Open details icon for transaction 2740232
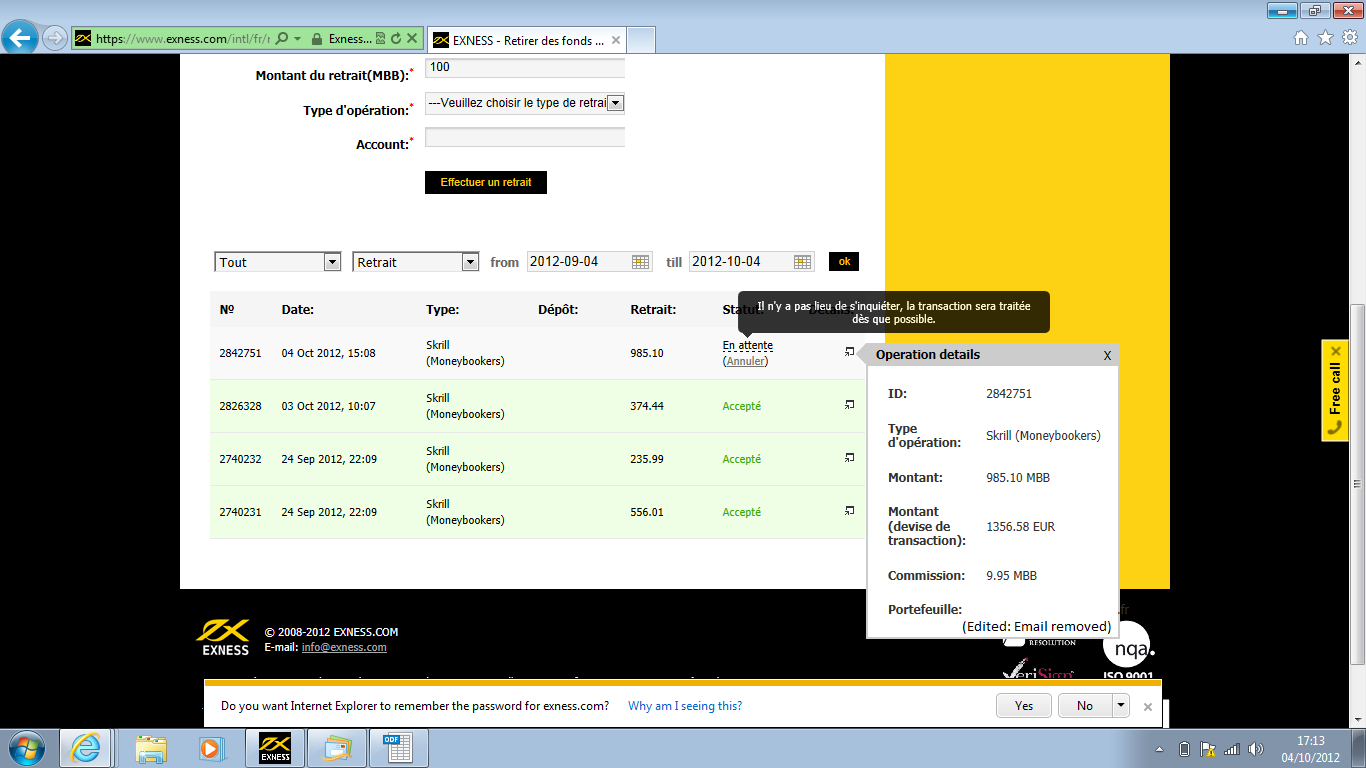Viewport: 1366px width, 768px height. pyautogui.click(x=849, y=457)
